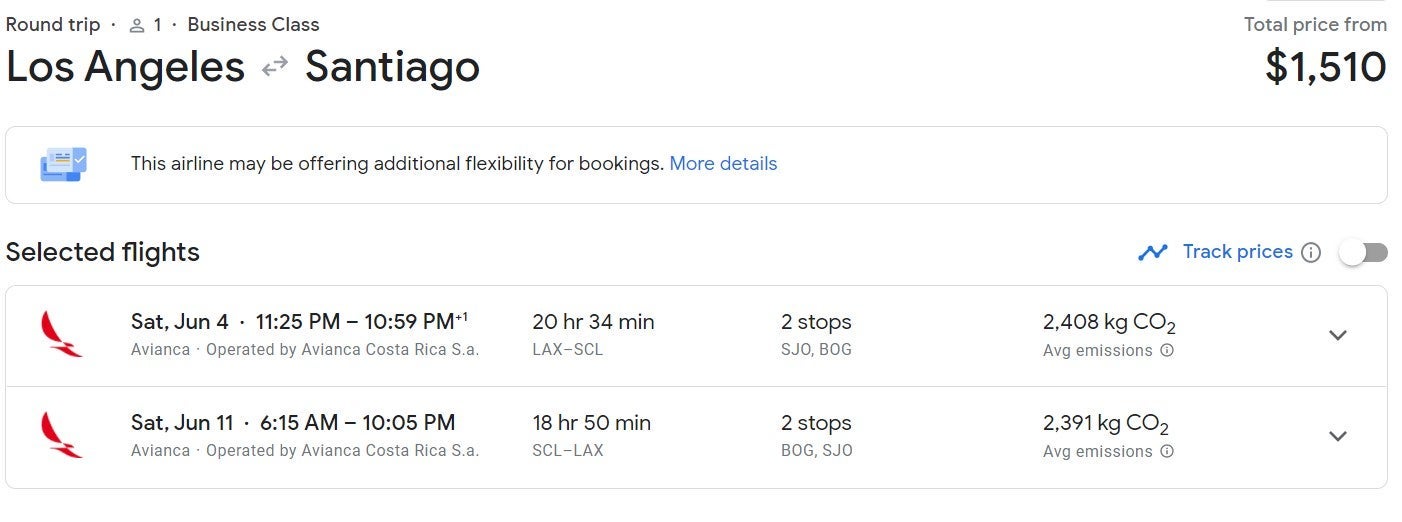This screenshot has width=1402, height=522.
Task: Click the passenger count person icon
Action: [137, 25]
